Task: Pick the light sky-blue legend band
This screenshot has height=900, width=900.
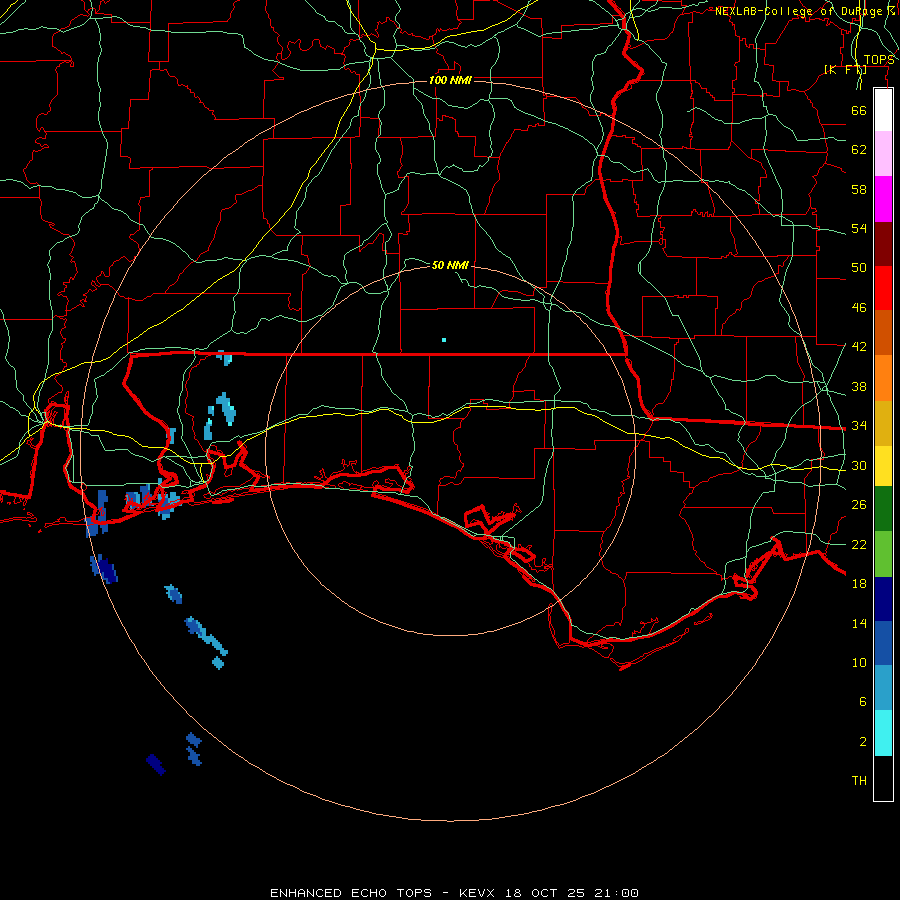Action: pos(883,688)
